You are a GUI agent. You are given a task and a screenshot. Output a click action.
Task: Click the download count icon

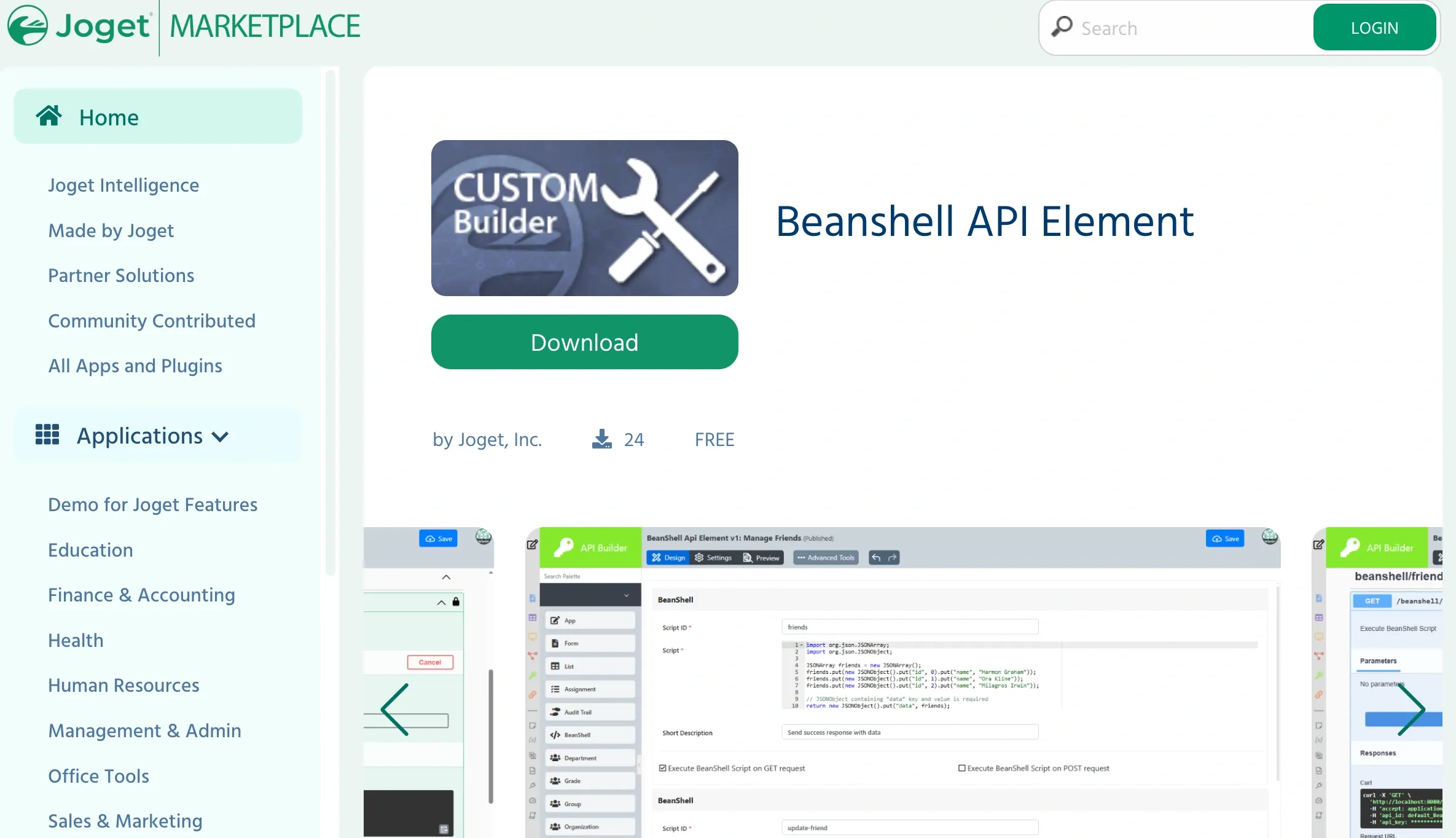tap(601, 439)
